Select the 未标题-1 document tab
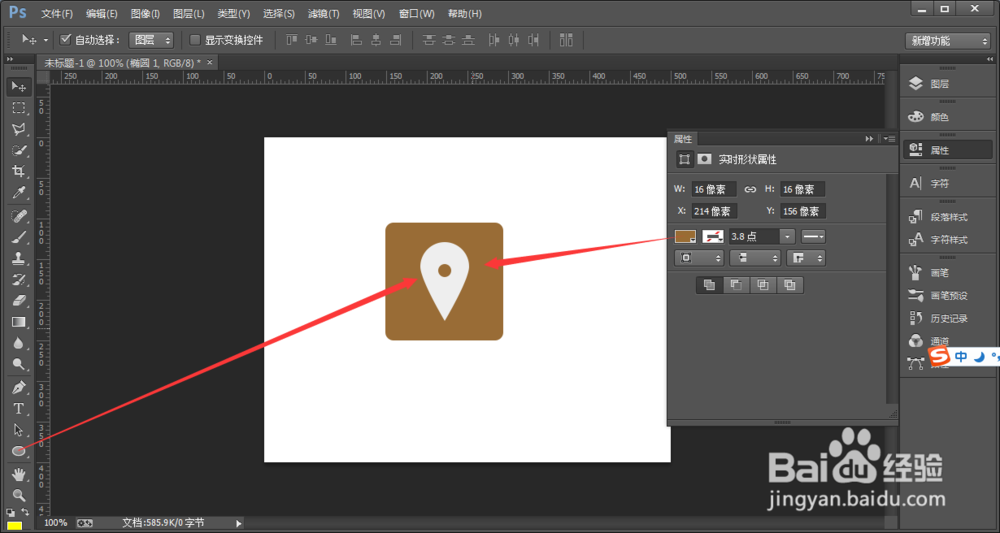Viewport: 1000px width, 533px height. [x=122, y=62]
